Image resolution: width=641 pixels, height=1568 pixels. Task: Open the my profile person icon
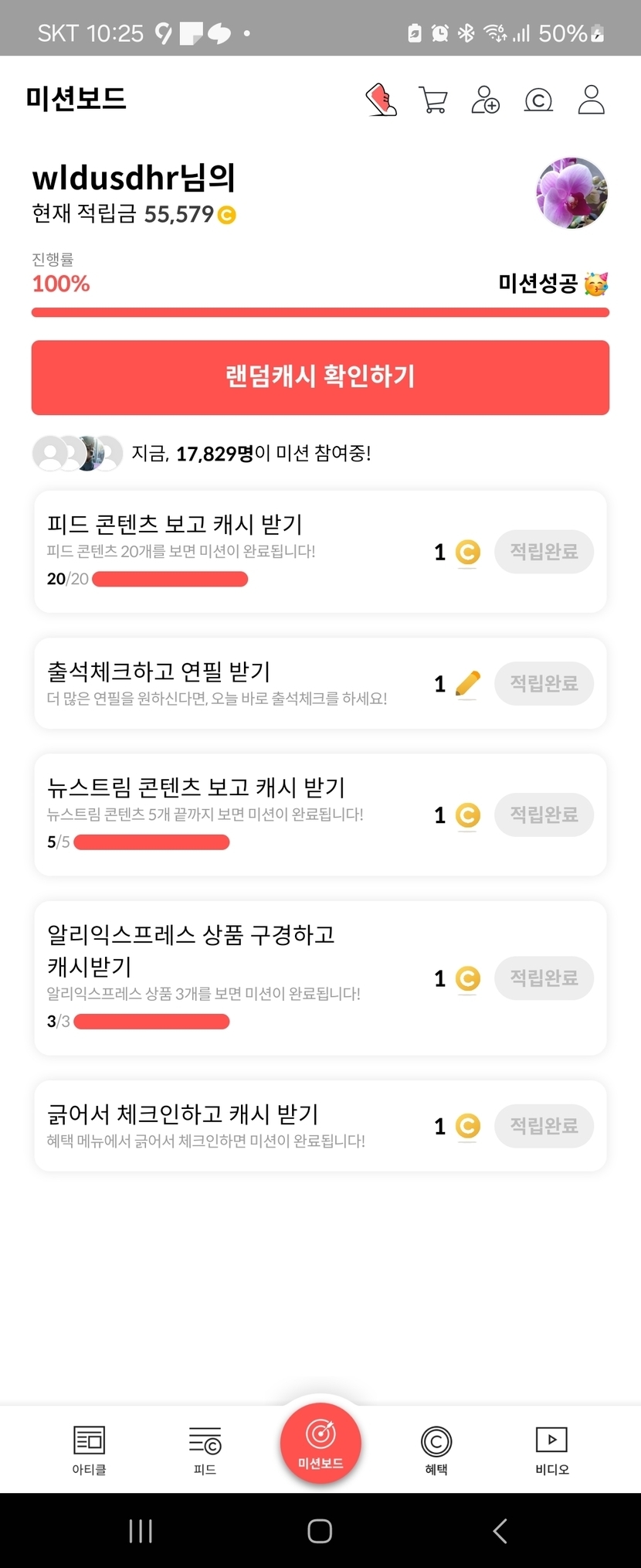[x=591, y=100]
